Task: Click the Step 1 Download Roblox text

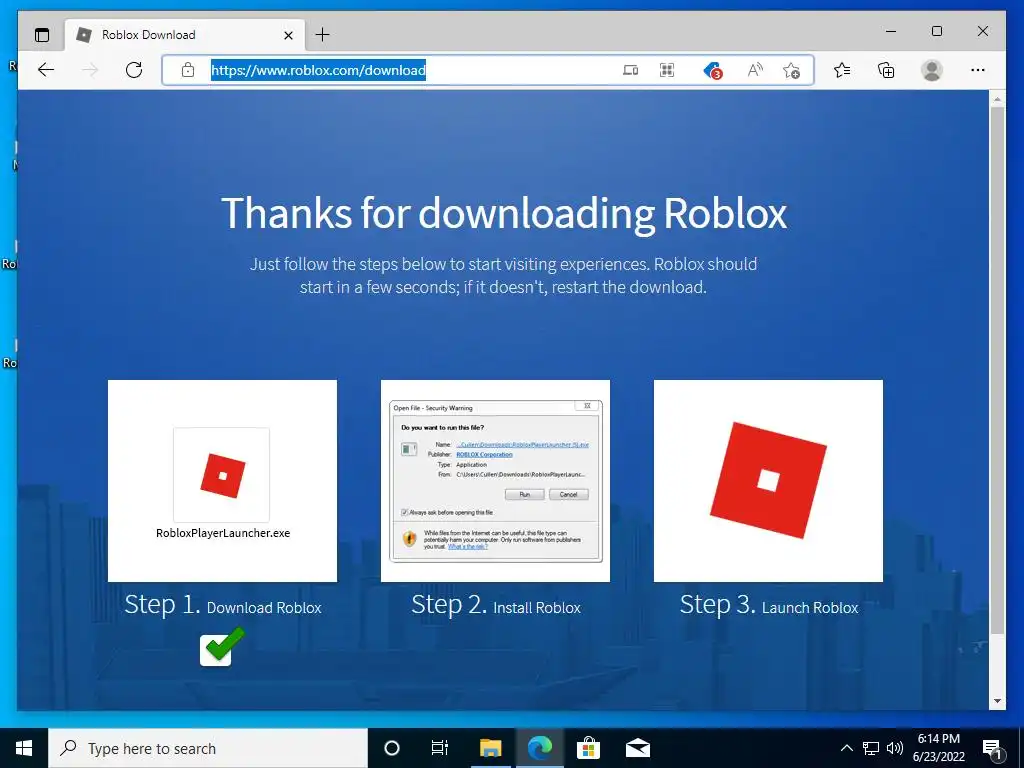Action: [223, 605]
